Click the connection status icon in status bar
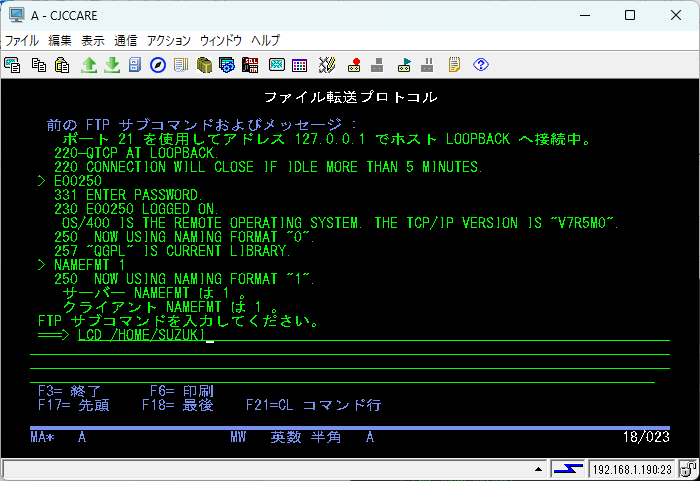The image size is (700, 481). [x=568, y=469]
